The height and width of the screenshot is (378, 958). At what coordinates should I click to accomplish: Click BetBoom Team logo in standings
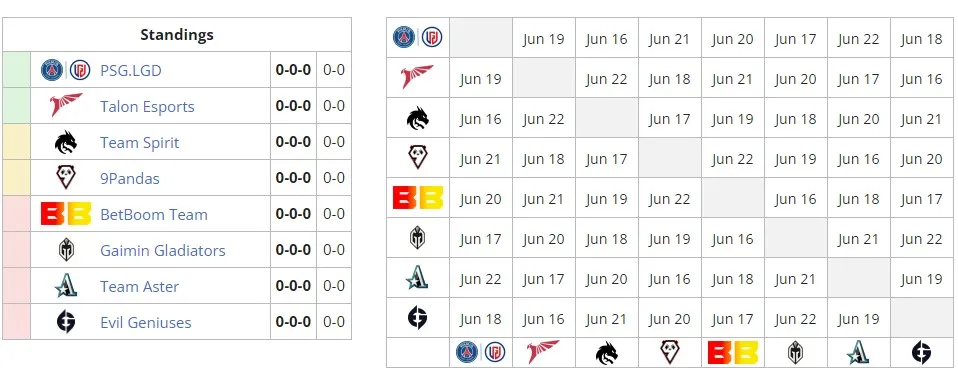66,214
